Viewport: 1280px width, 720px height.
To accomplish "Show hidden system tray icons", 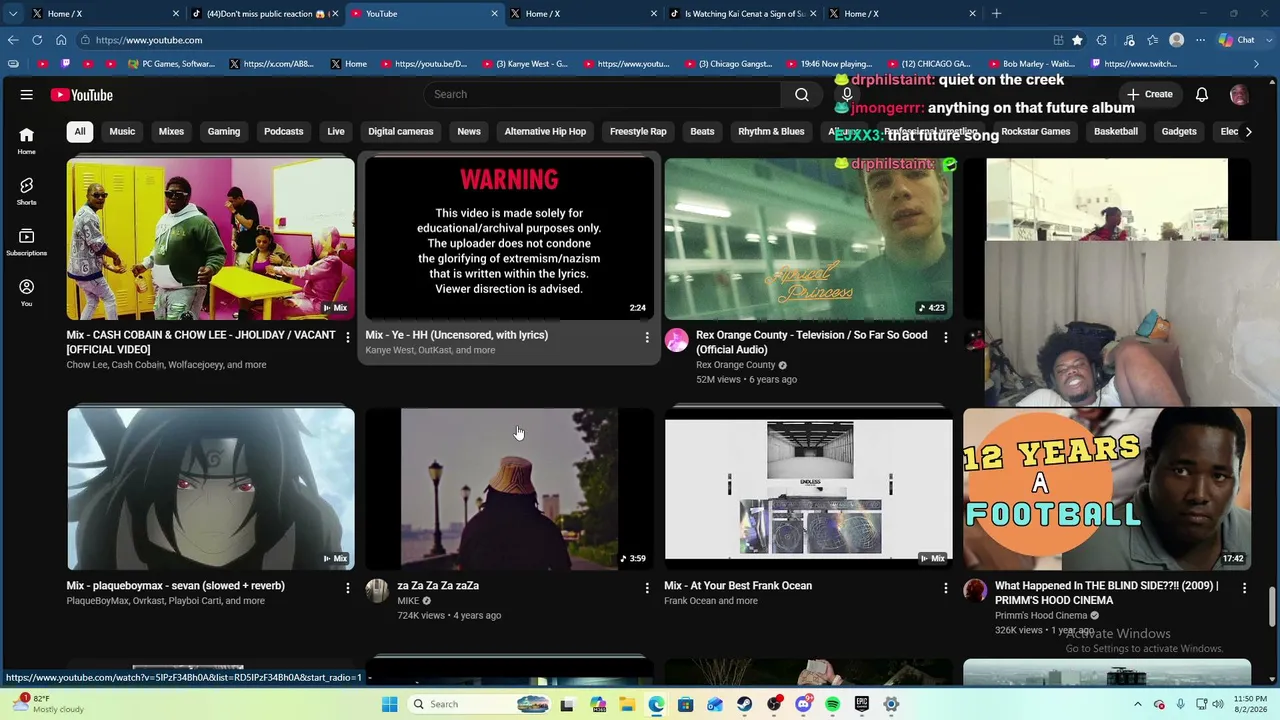I will click(1137, 704).
